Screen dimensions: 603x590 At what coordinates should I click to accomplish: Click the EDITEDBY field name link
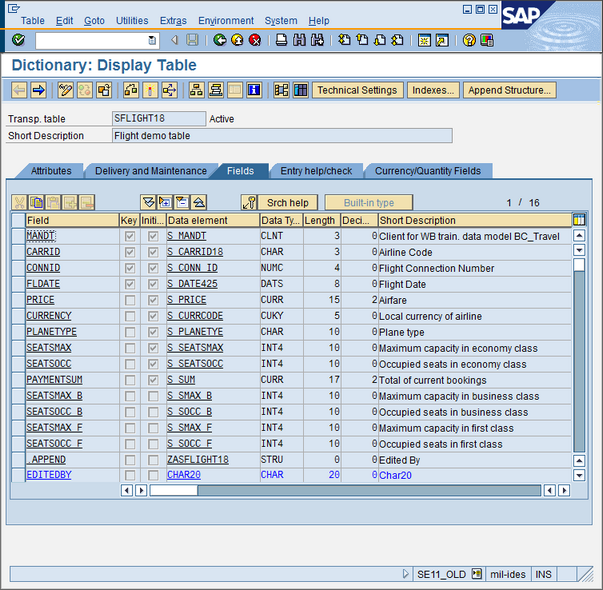point(49,475)
